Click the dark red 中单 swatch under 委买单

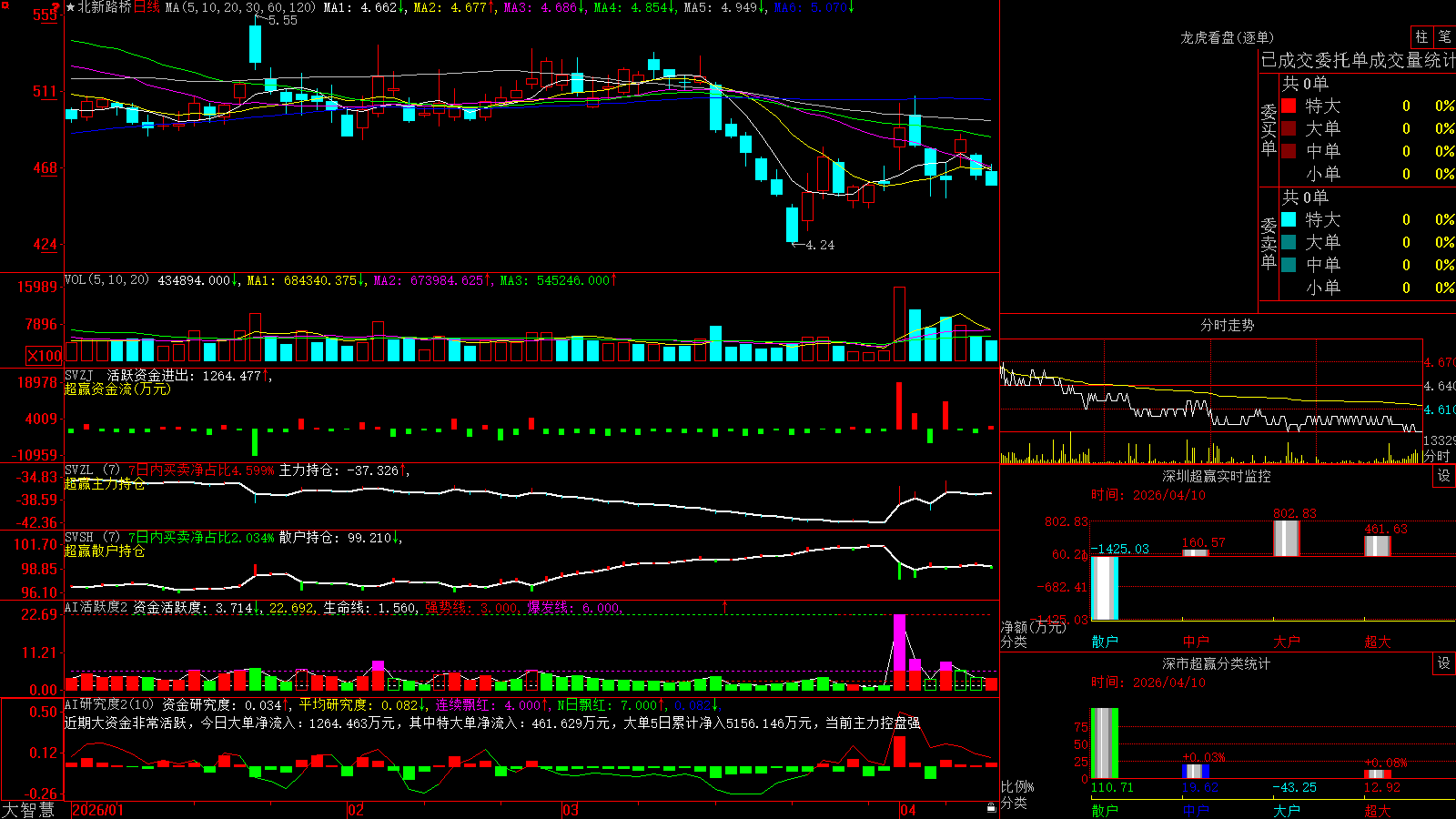(x=1289, y=151)
